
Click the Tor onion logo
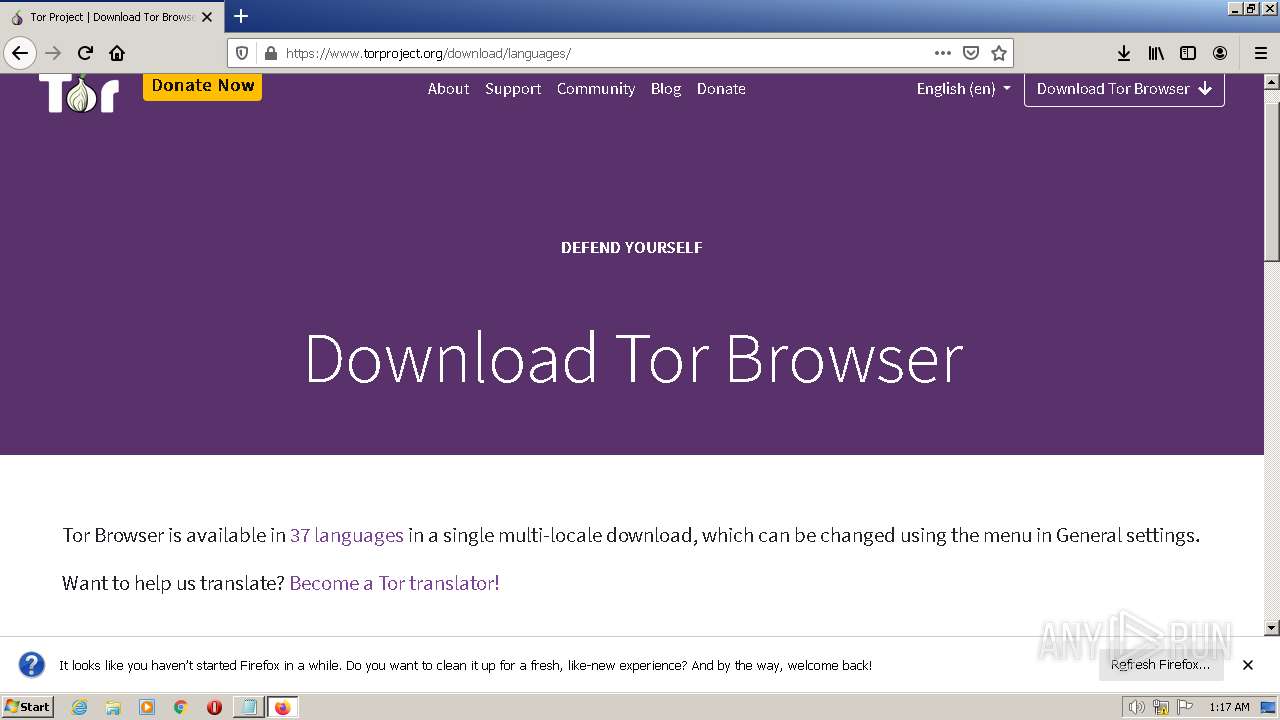(x=79, y=93)
